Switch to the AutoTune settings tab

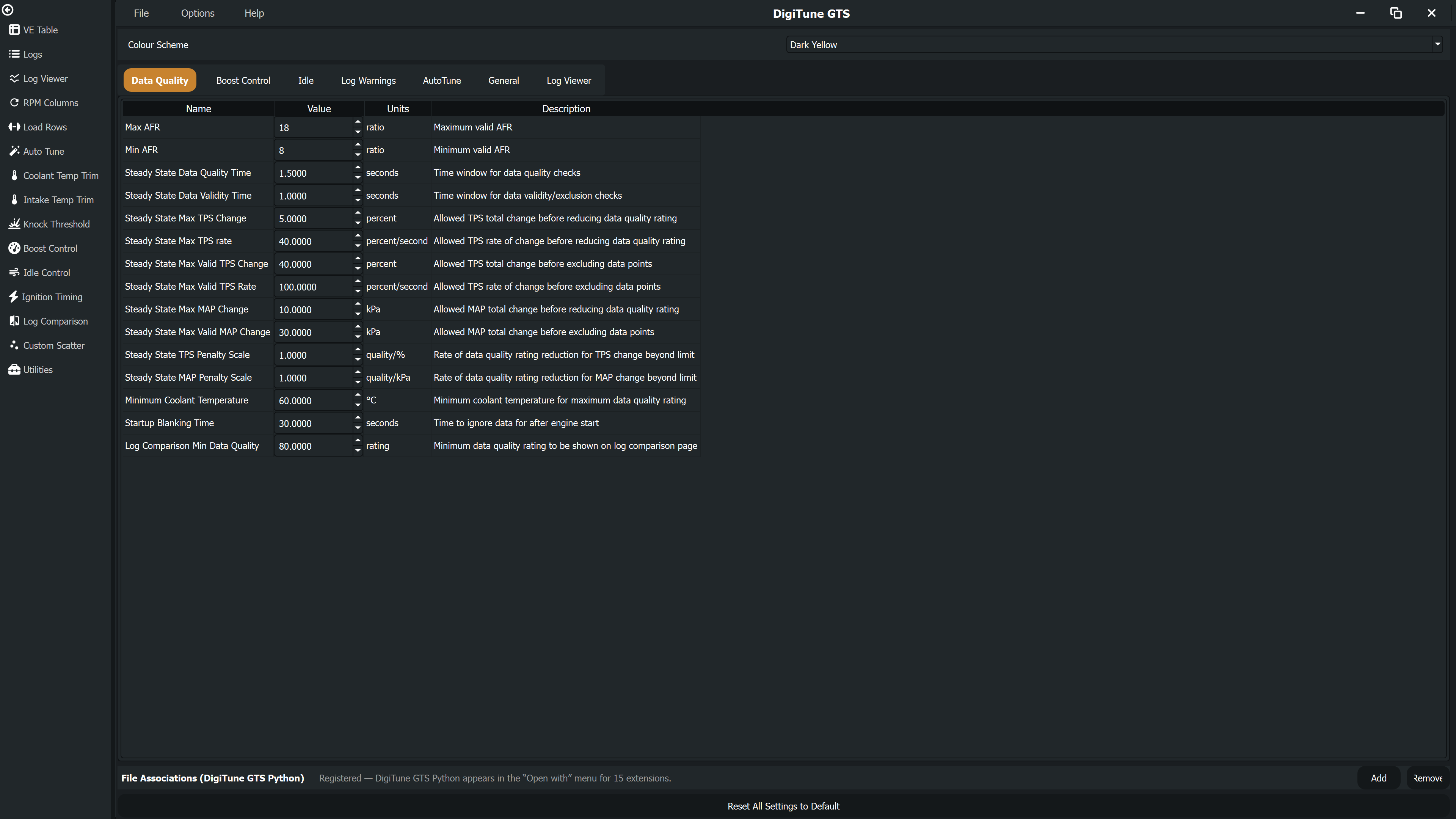[x=442, y=80]
